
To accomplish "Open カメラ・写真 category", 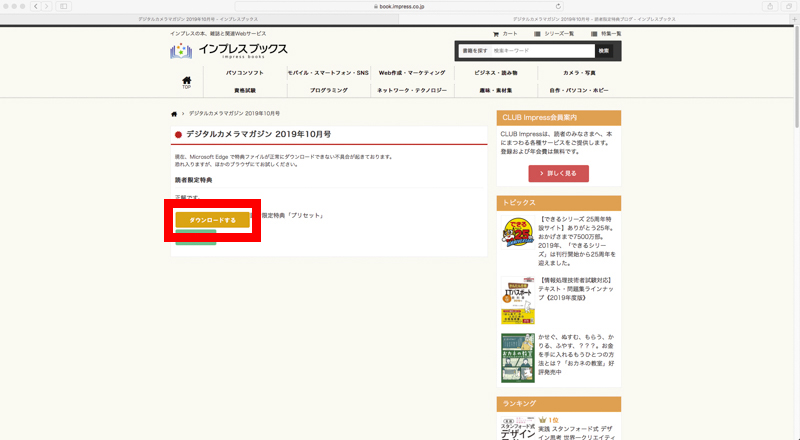I will coord(579,73).
